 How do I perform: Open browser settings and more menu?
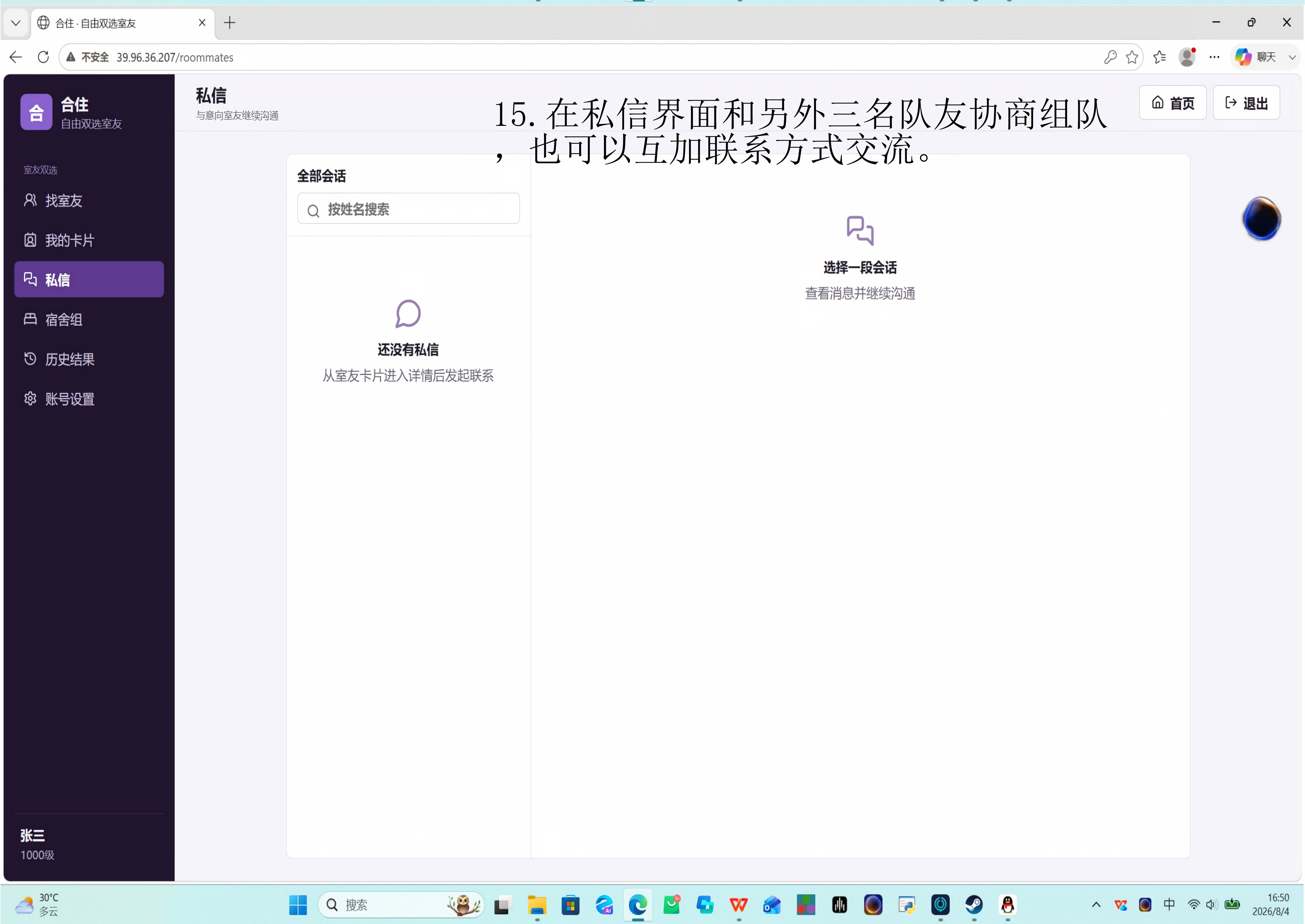tap(1214, 57)
